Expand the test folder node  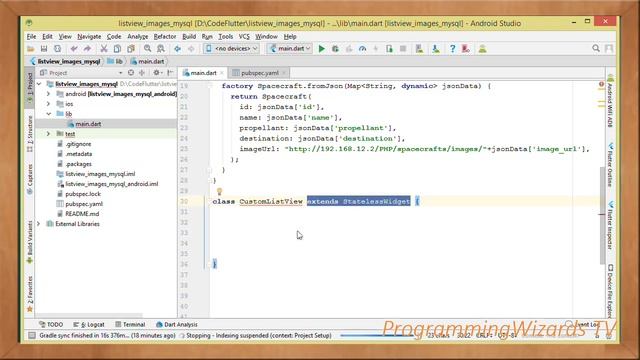point(48,134)
